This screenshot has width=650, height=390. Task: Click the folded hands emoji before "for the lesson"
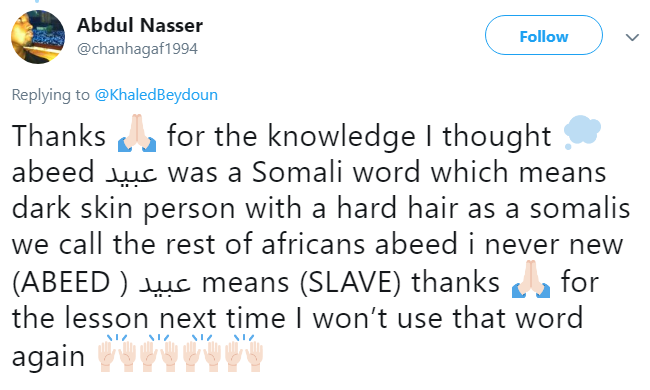pos(531,279)
